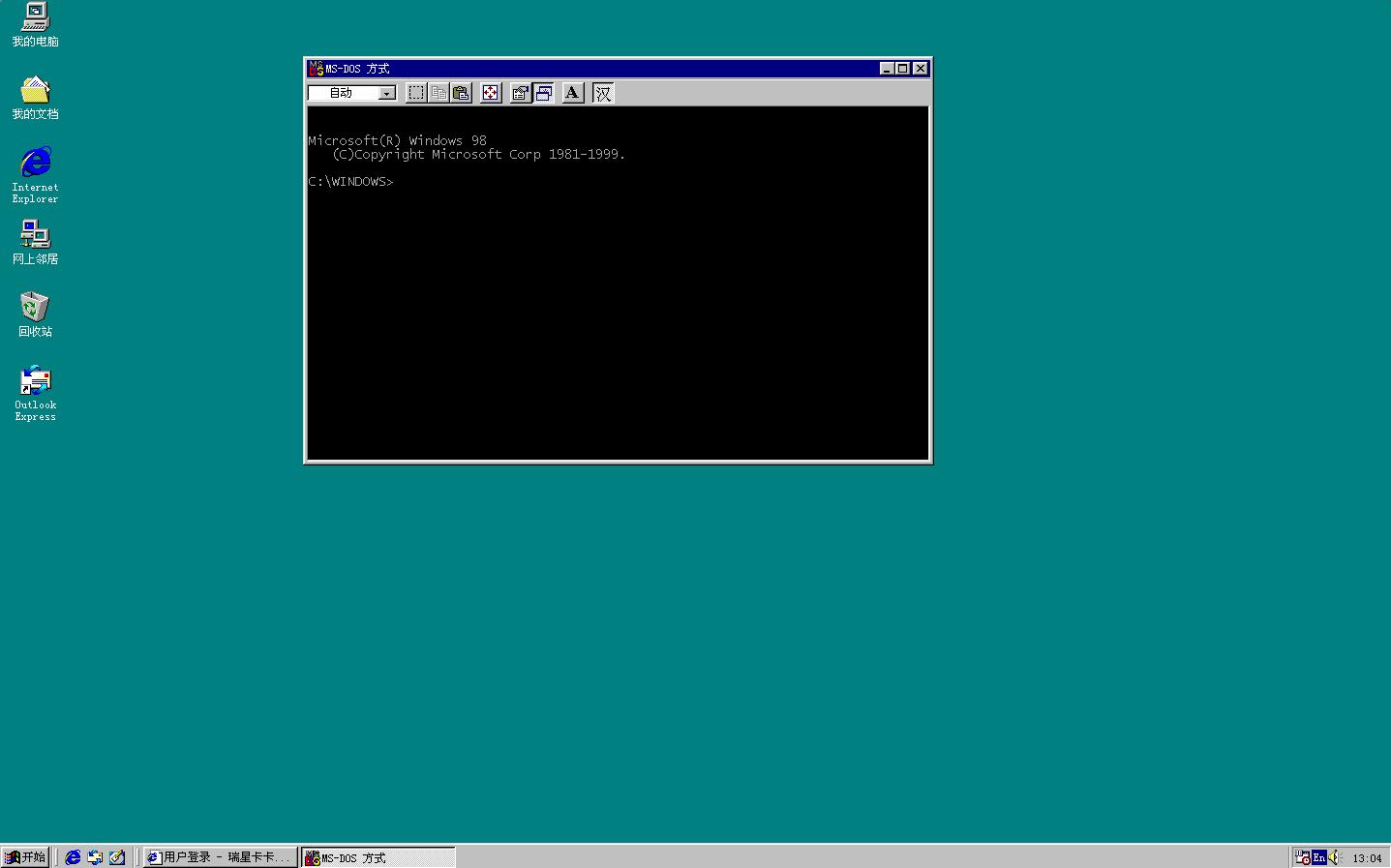
Task: Click the C:\WINDOWS> prompt line
Action: 350,182
